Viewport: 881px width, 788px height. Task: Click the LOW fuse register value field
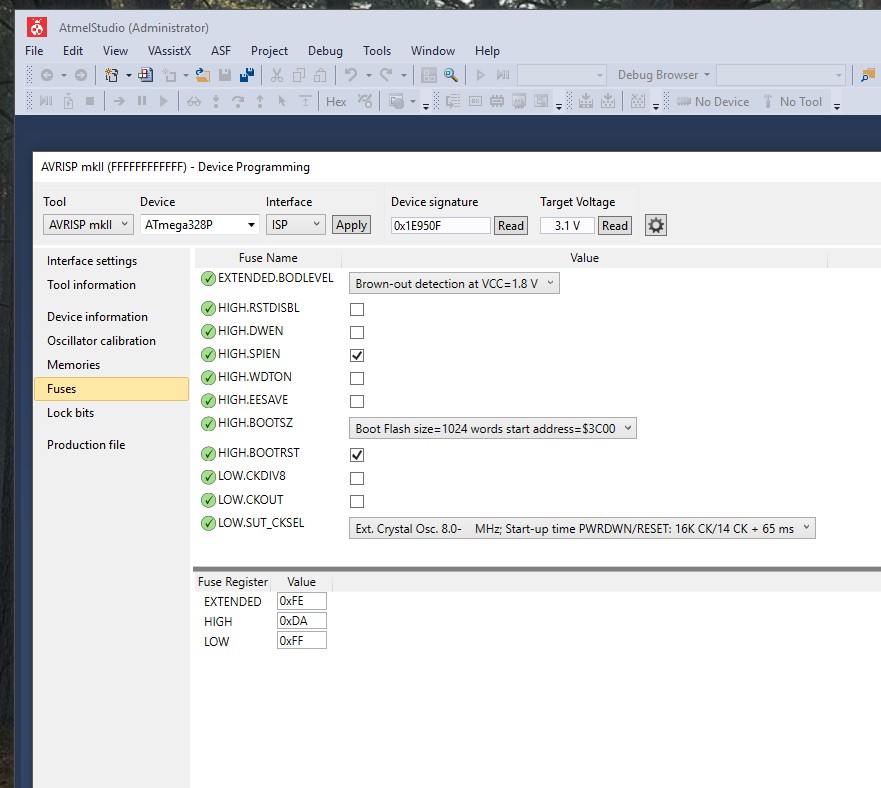coord(302,640)
